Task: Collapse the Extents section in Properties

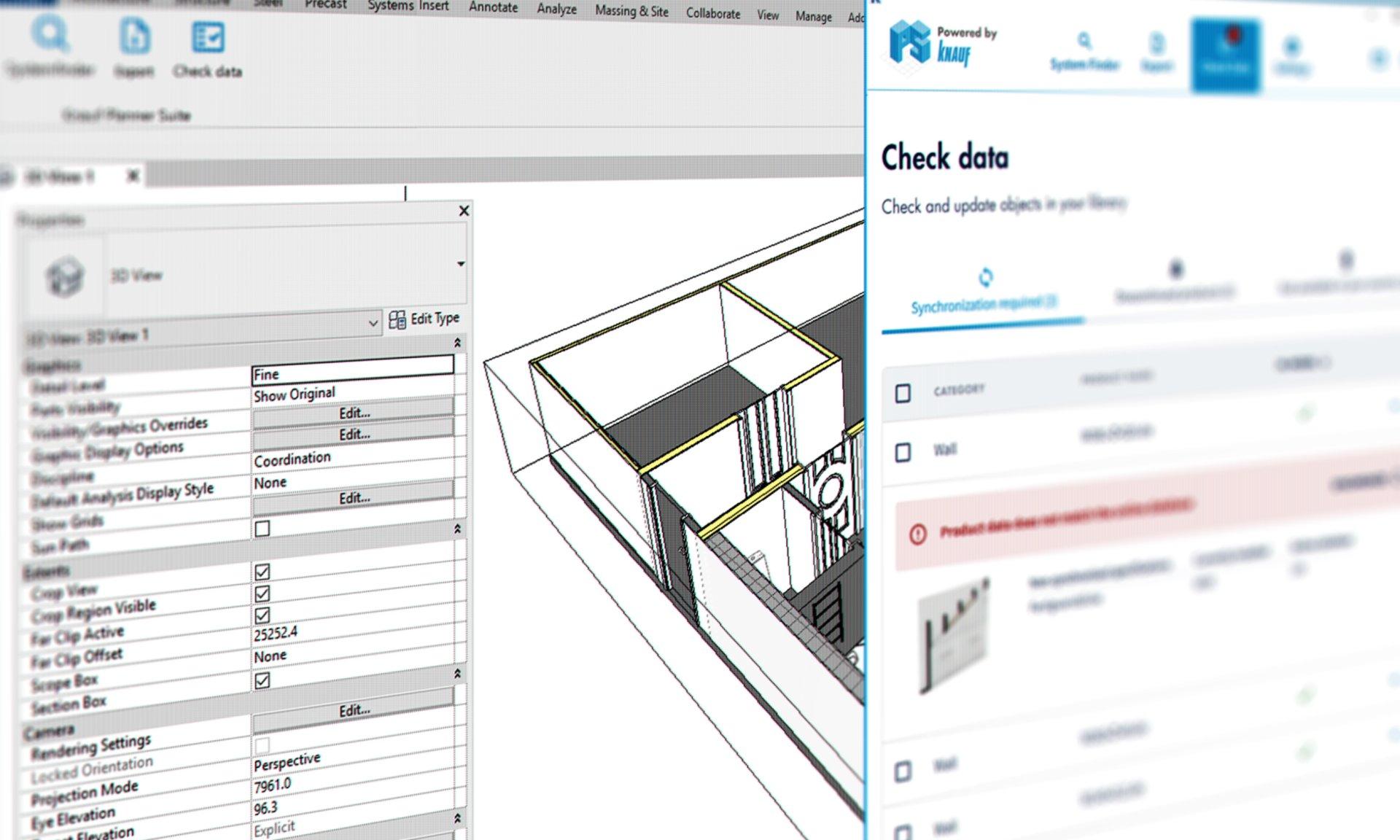Action: point(457,528)
